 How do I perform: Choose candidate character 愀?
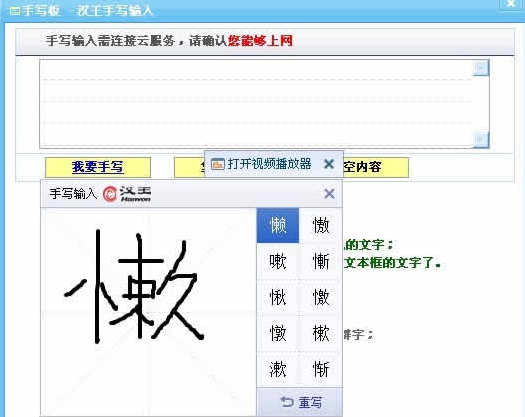278,297
